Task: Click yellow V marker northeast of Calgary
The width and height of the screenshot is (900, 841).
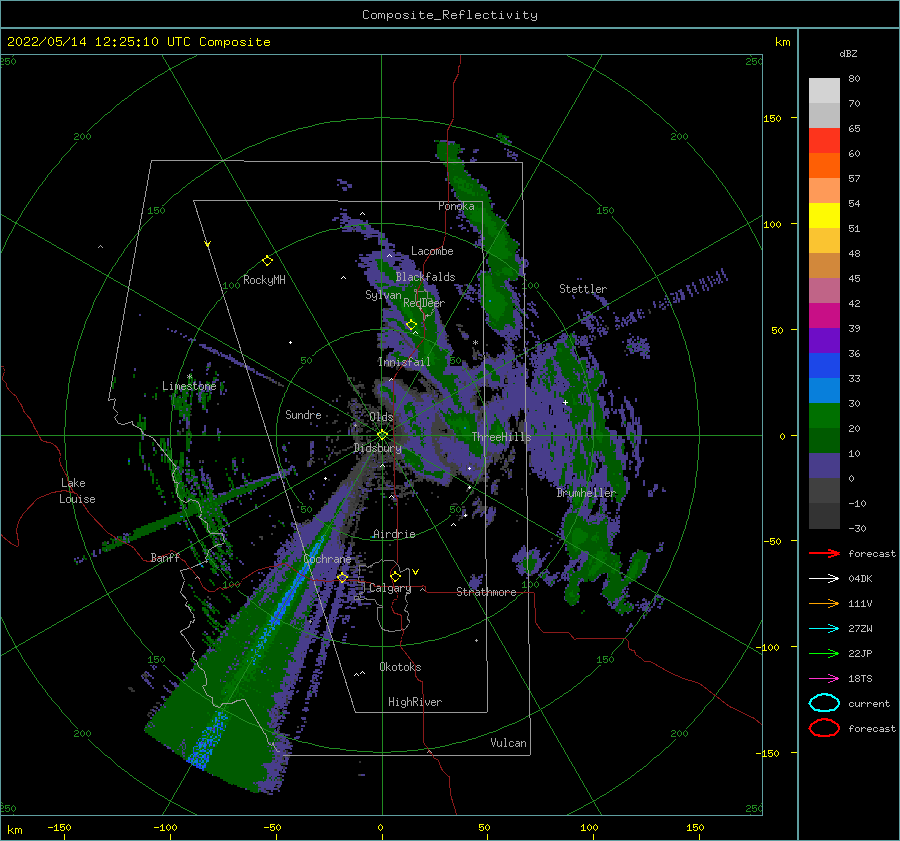Action: tap(416, 572)
